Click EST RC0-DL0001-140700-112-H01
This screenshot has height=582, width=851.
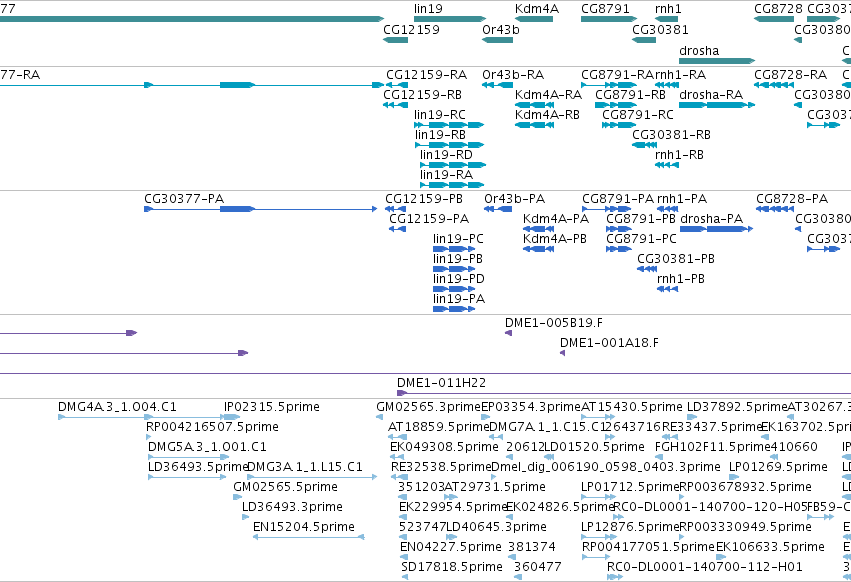615,577
